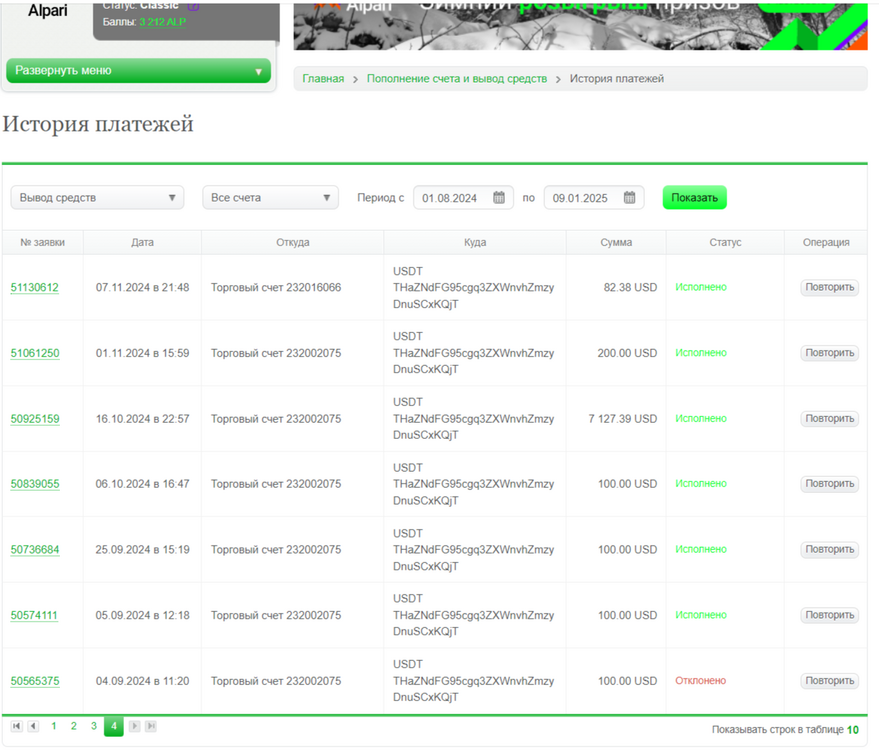Open request link 51130612
This screenshot has height=750, width=879.
coord(35,288)
